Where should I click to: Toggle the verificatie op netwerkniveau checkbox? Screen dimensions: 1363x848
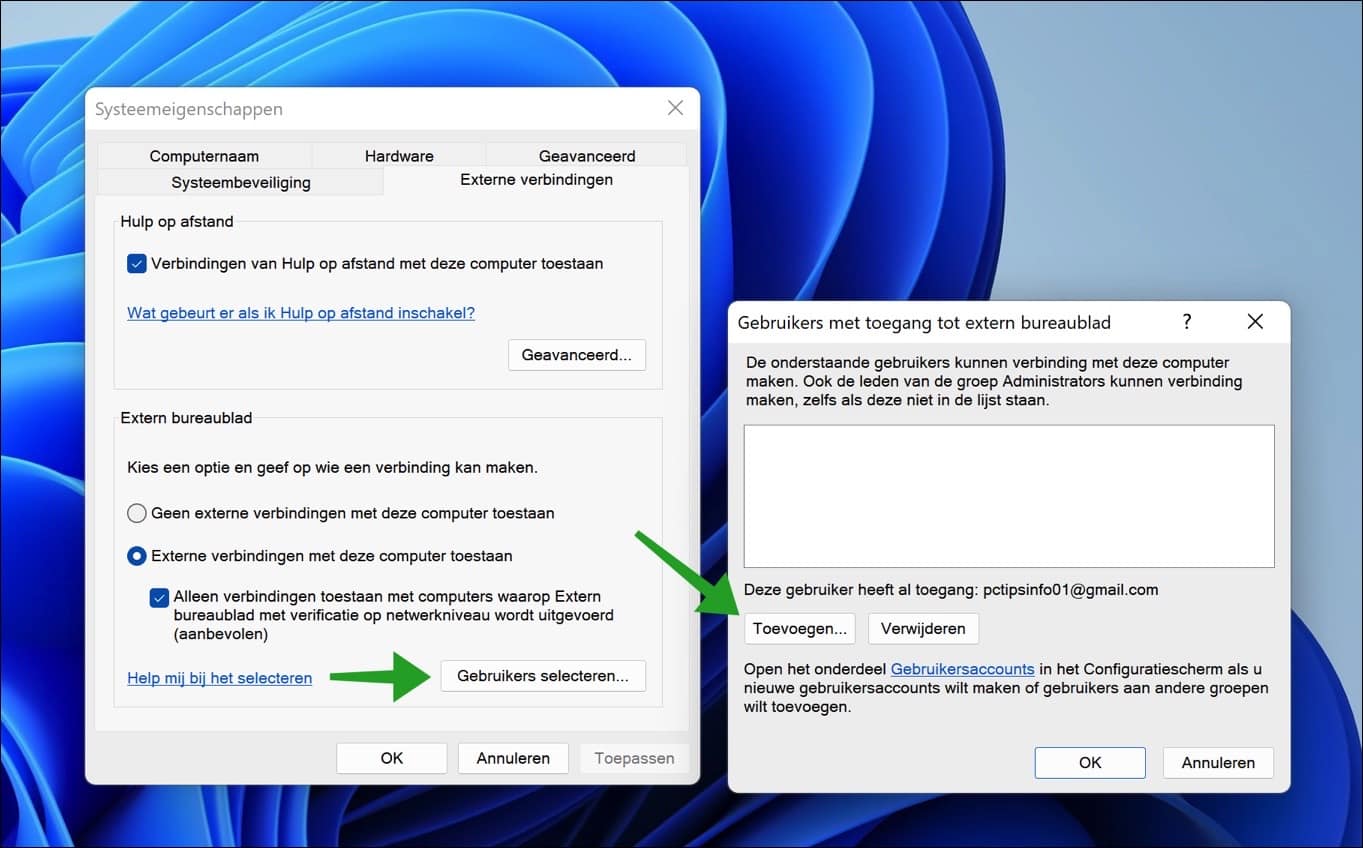tap(159, 597)
